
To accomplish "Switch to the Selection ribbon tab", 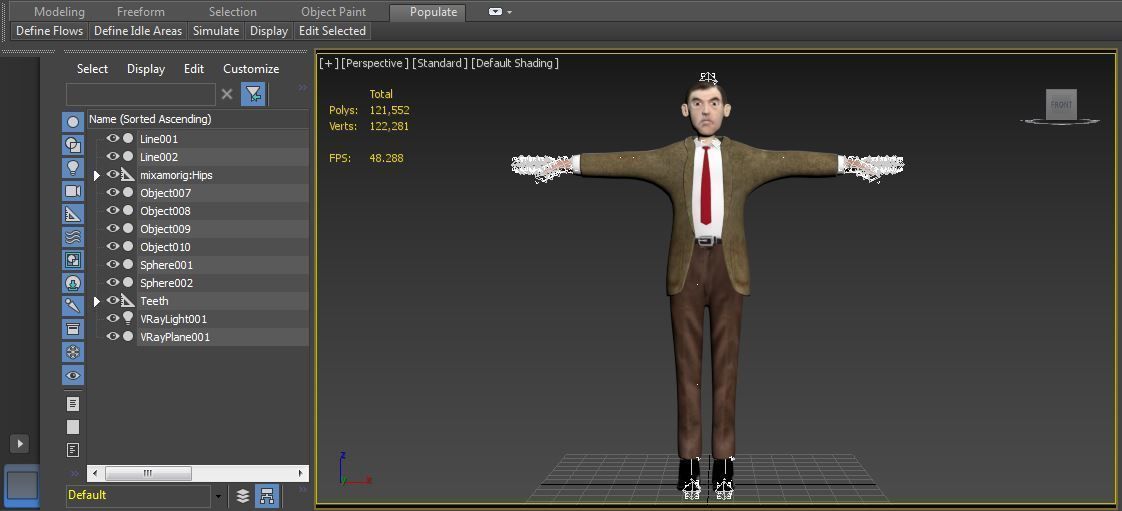I will [x=233, y=12].
